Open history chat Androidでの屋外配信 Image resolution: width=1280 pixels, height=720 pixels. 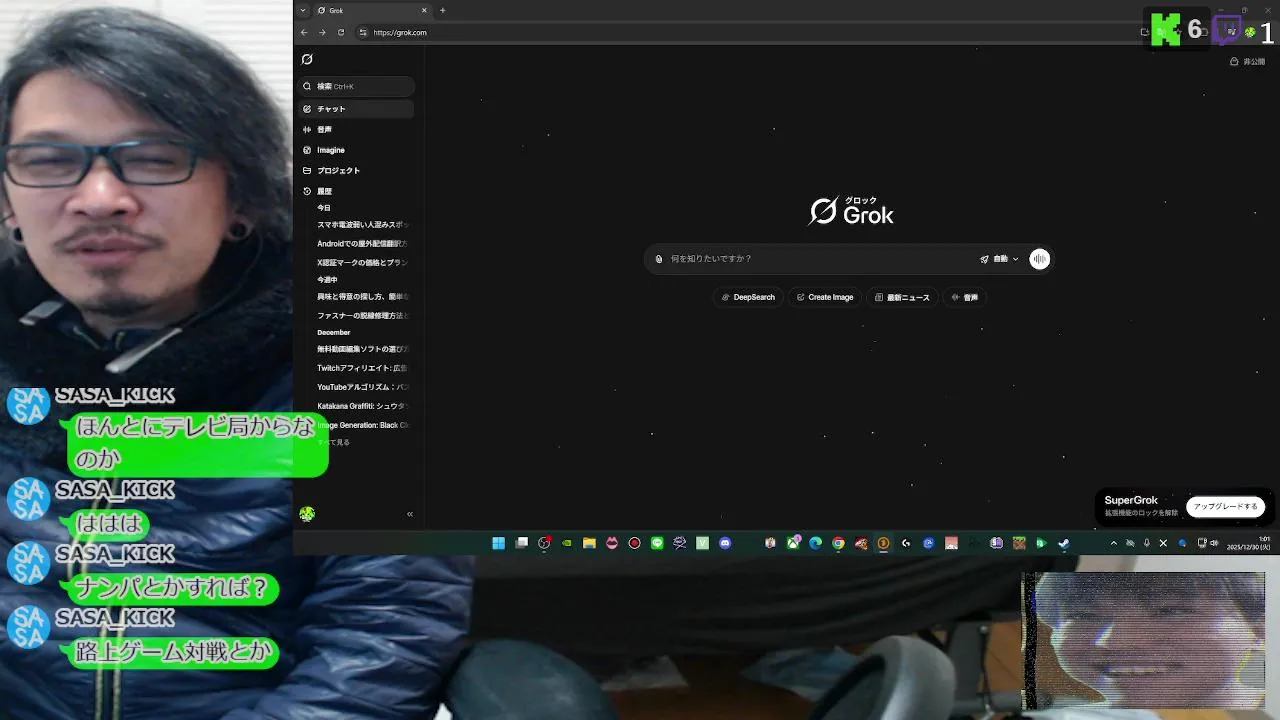(362, 243)
